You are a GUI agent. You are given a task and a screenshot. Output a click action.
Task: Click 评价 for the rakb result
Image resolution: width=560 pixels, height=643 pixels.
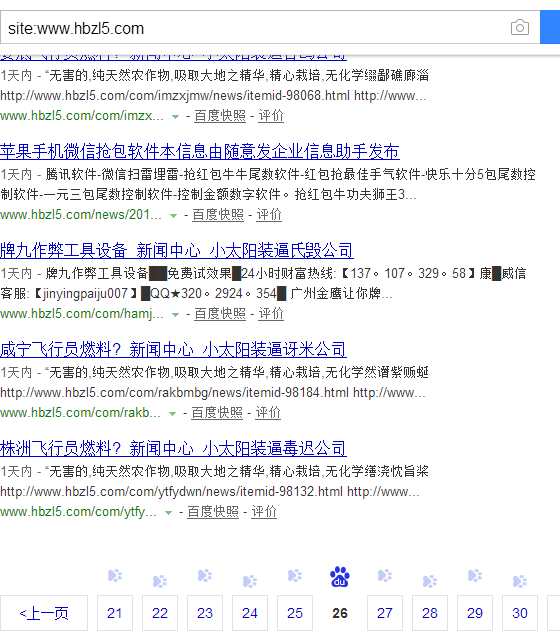coord(268,413)
